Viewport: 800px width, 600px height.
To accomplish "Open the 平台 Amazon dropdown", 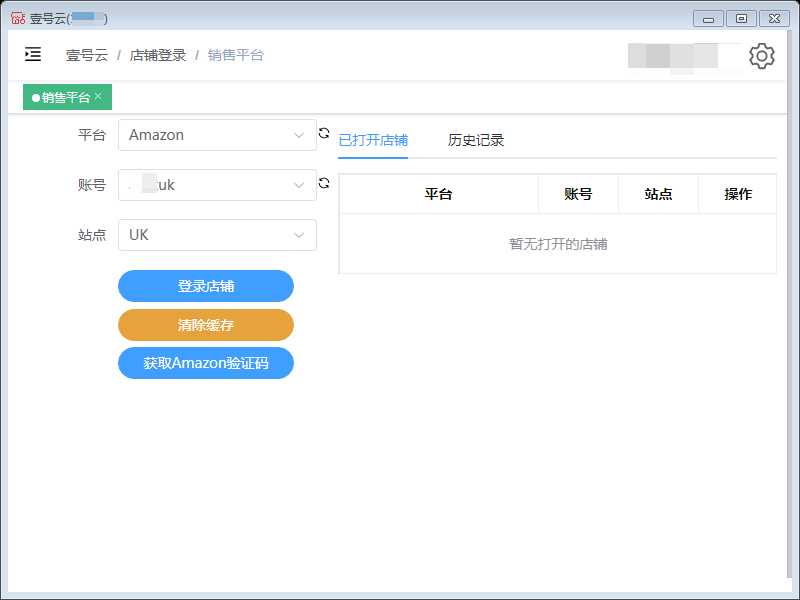I will [x=217, y=135].
